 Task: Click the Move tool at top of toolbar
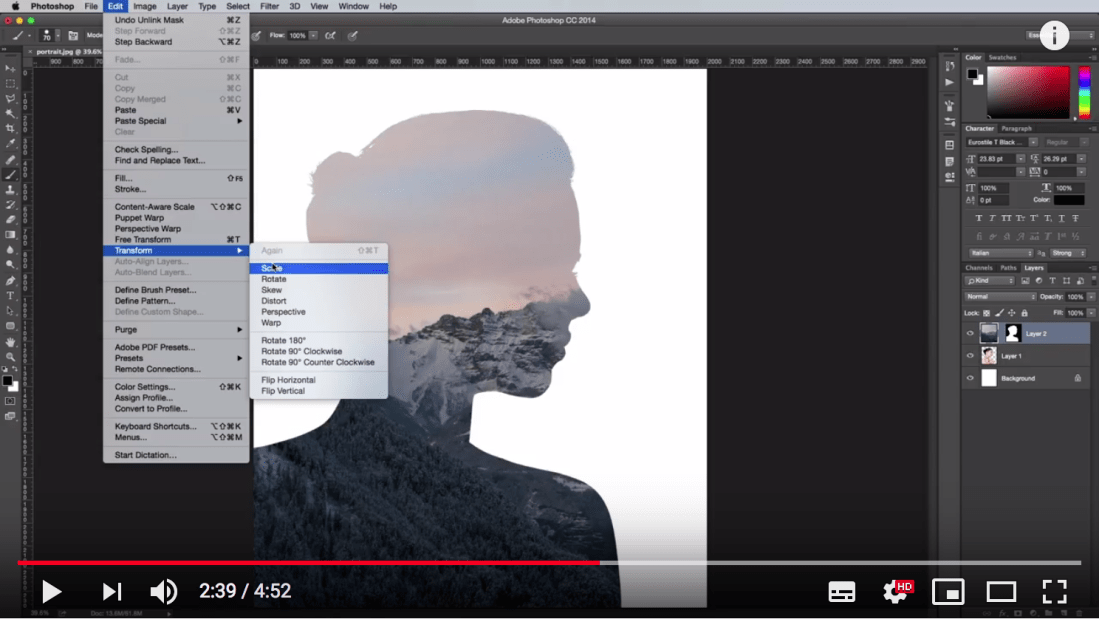(10, 66)
